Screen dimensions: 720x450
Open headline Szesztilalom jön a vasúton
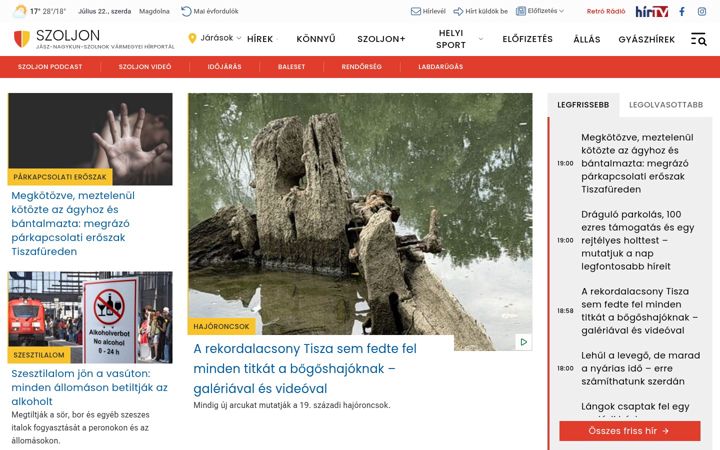(x=90, y=387)
